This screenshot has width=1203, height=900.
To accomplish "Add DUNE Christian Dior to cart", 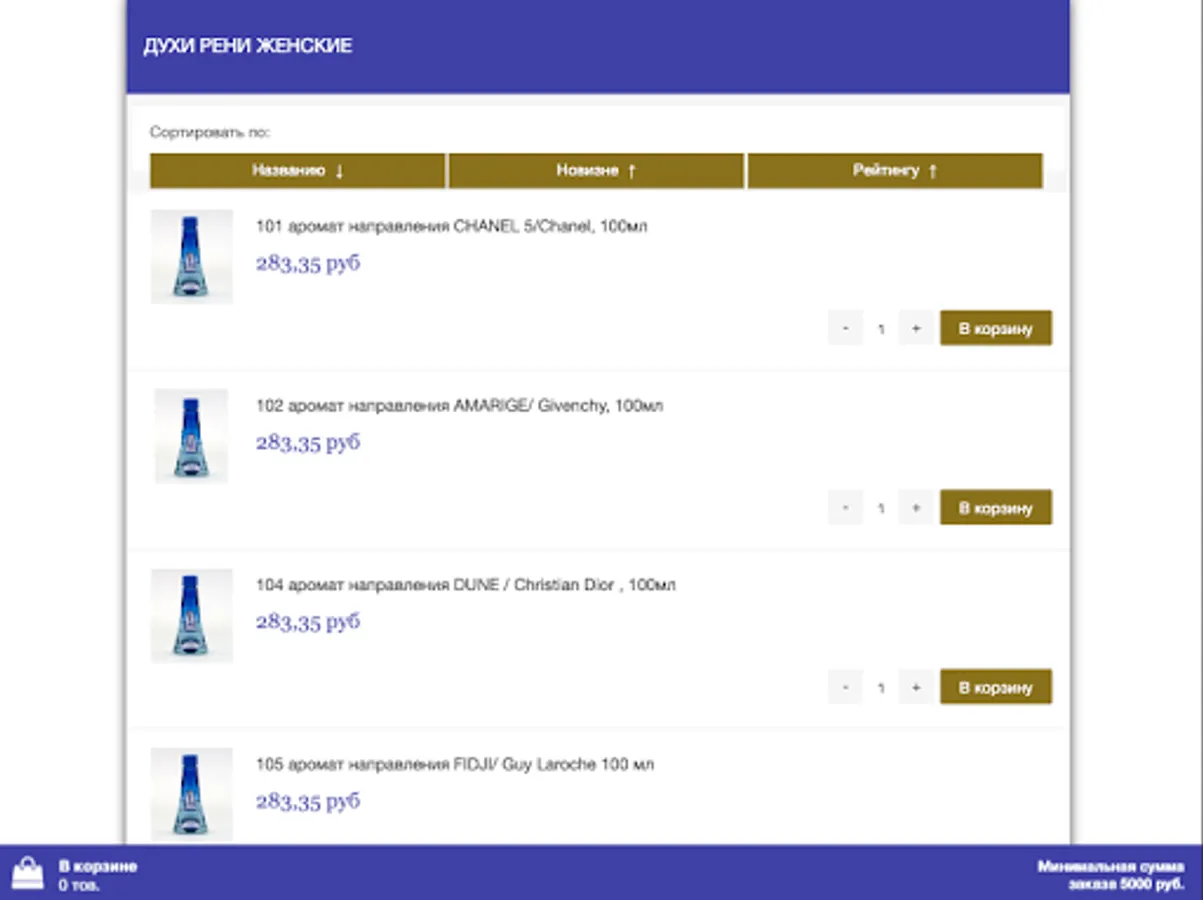I will [x=996, y=687].
